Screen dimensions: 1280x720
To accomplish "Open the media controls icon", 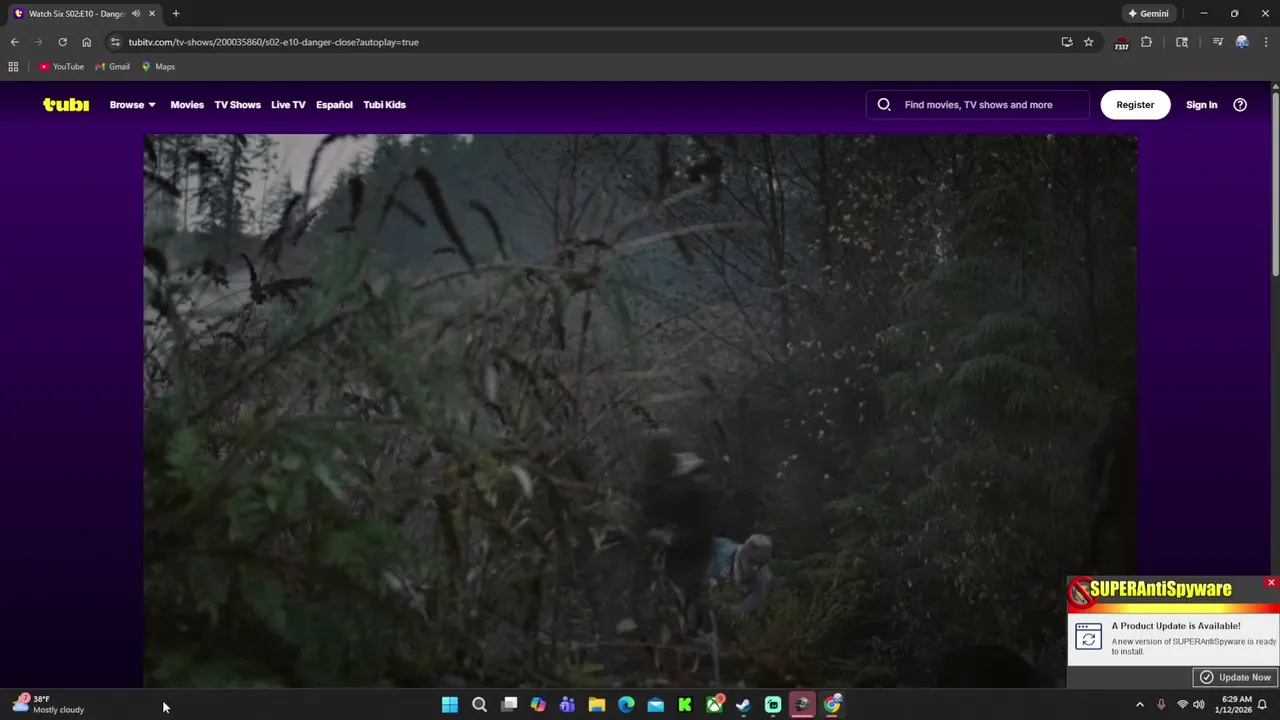I will coord(1217,42).
